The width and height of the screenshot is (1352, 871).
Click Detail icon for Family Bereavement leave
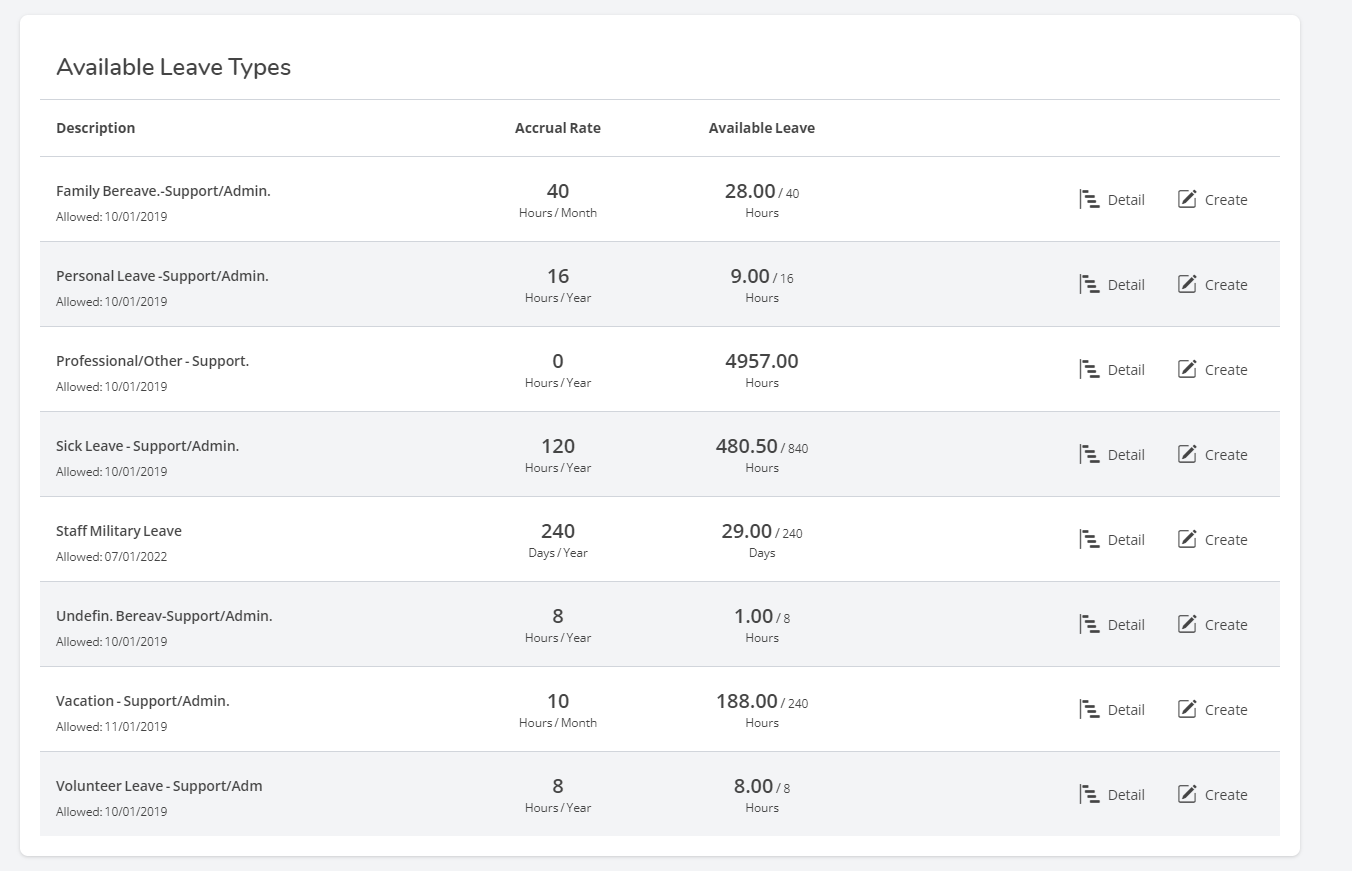(x=1089, y=199)
